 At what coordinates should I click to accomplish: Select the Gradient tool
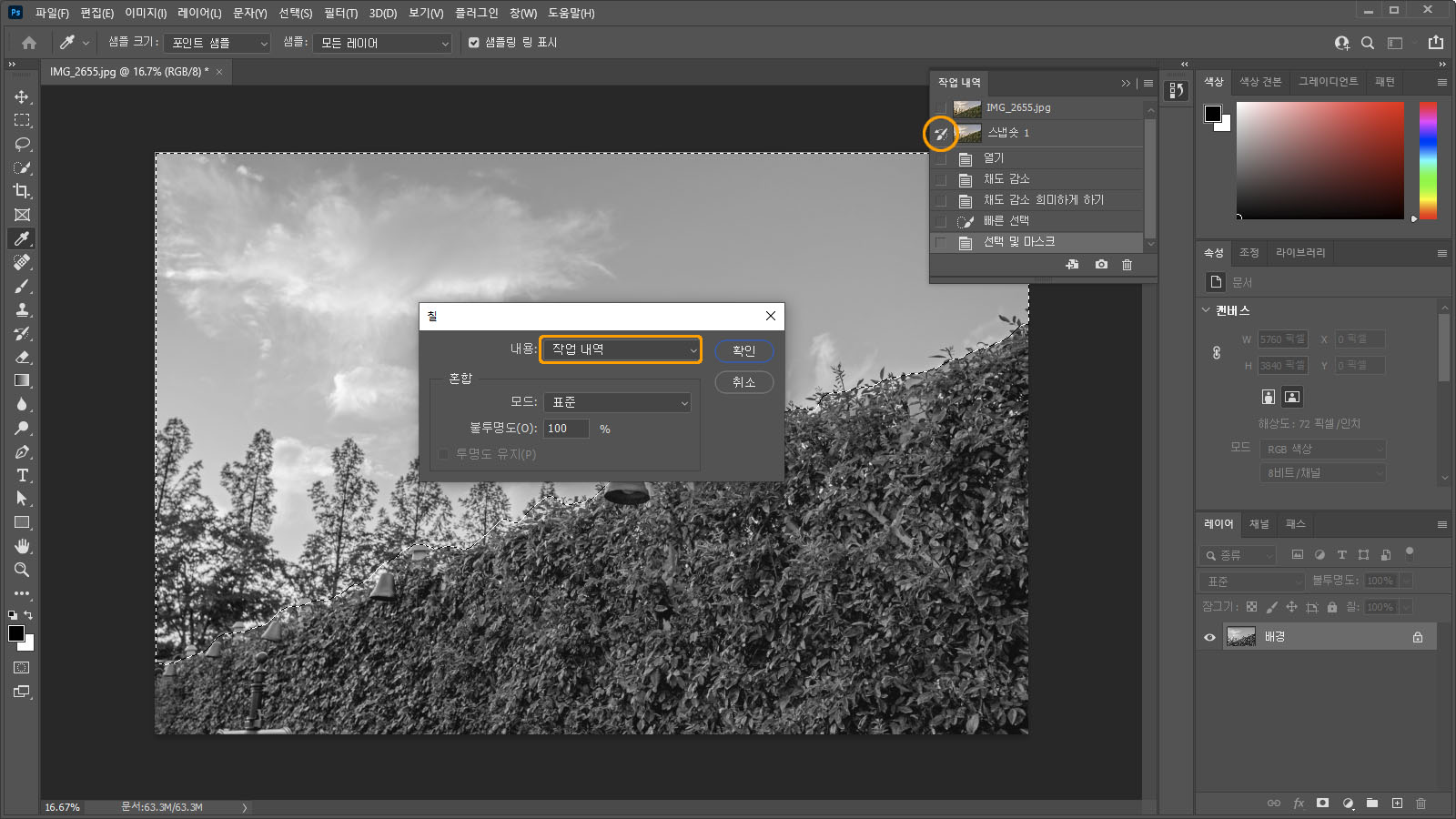(22, 380)
